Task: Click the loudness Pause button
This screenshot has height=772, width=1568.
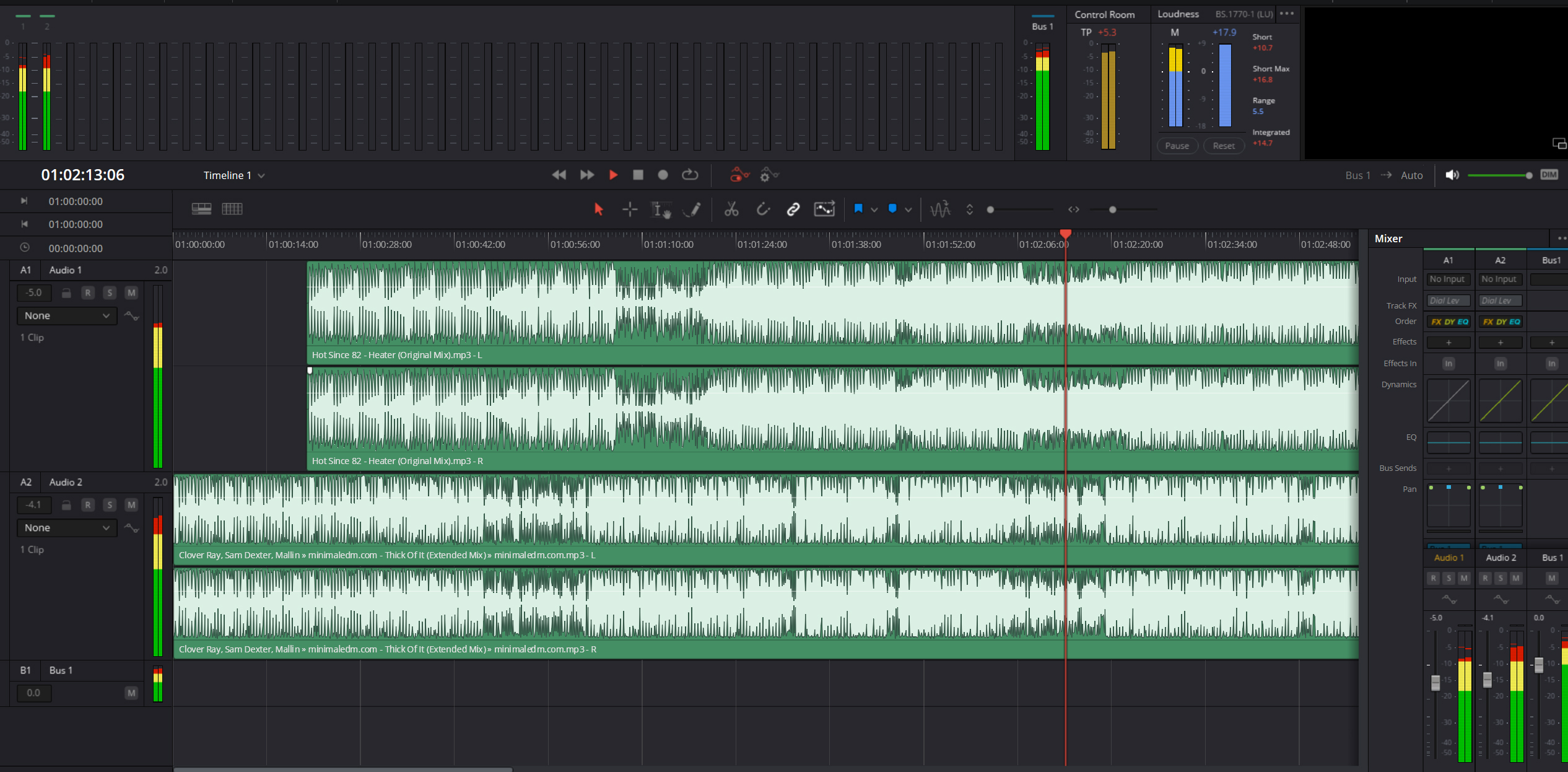Action: tap(1177, 146)
